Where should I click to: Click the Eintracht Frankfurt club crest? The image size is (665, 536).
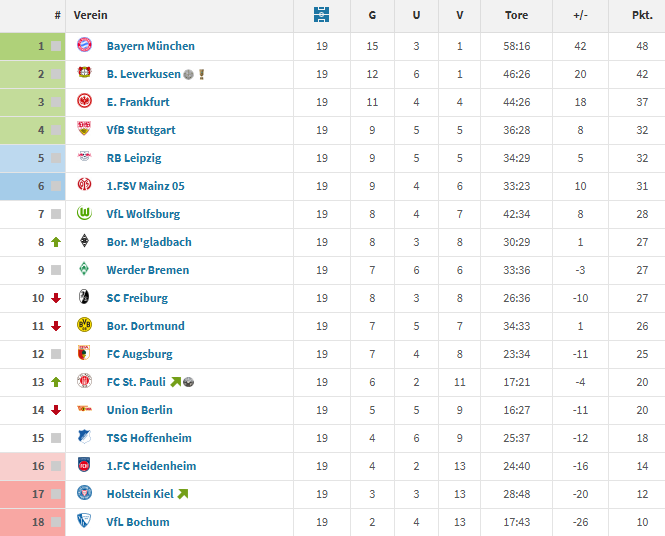85,102
